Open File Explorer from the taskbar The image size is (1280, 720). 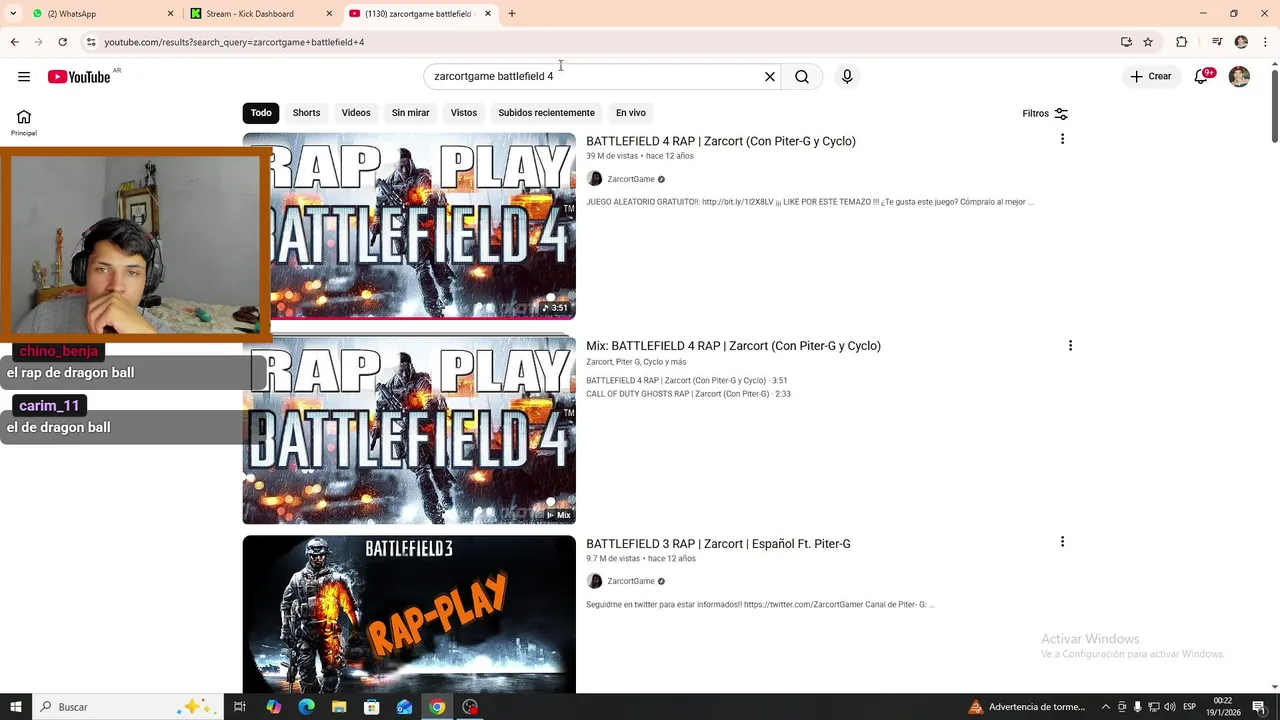(339, 707)
